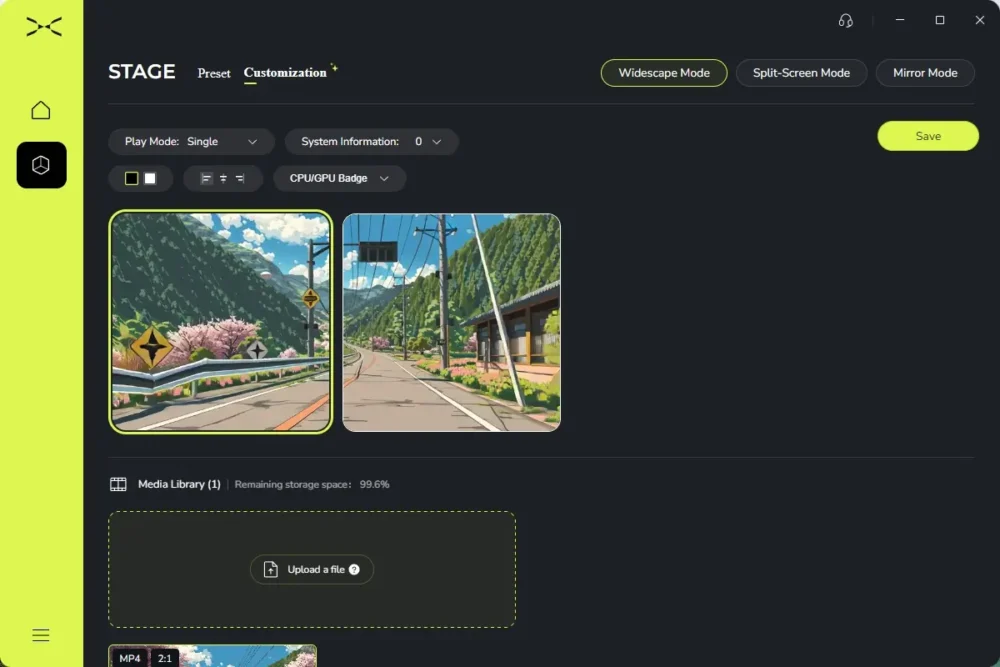
Task: Expand the CPU/GPU Badge dropdown
Action: 339,179
